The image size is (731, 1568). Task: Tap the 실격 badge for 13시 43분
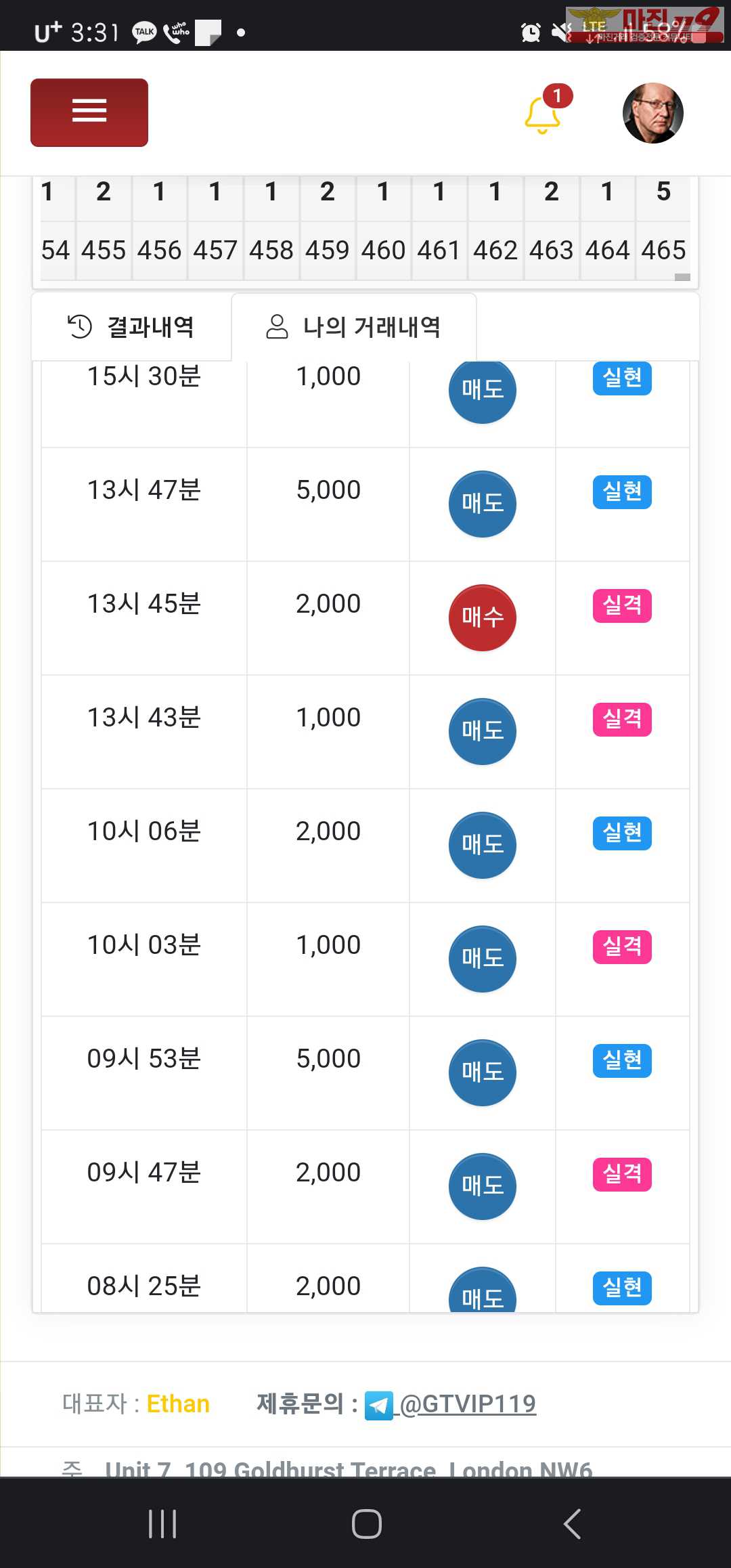coord(622,719)
